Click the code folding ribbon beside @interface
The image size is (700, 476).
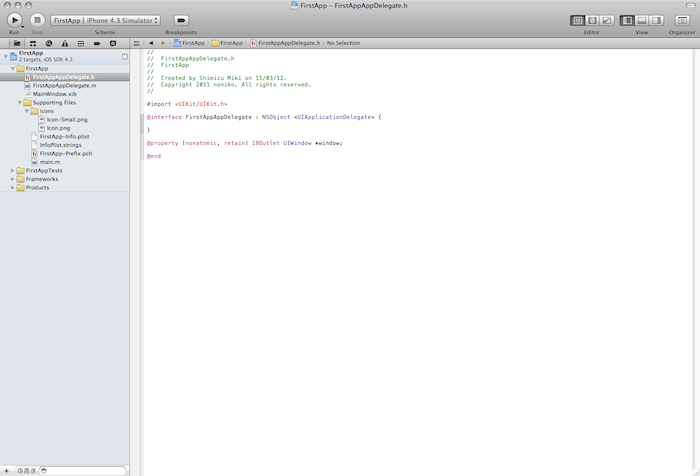142,124
